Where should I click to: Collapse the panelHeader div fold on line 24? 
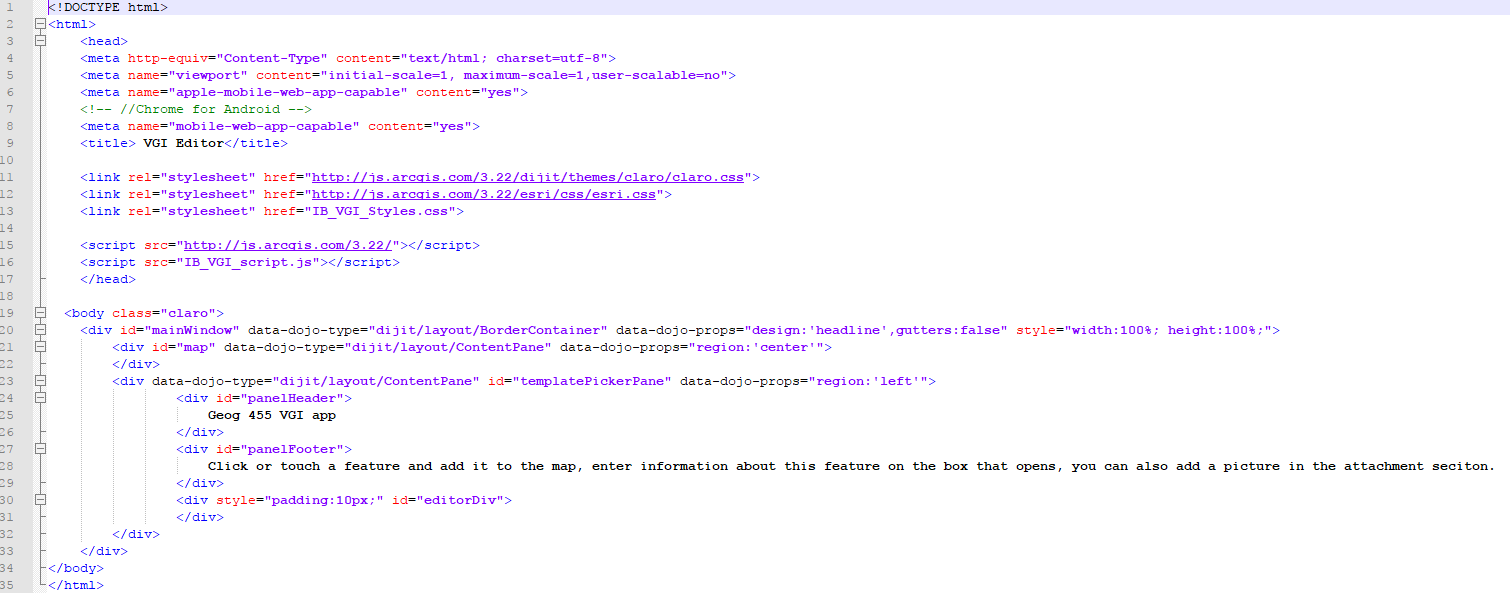coord(40,398)
